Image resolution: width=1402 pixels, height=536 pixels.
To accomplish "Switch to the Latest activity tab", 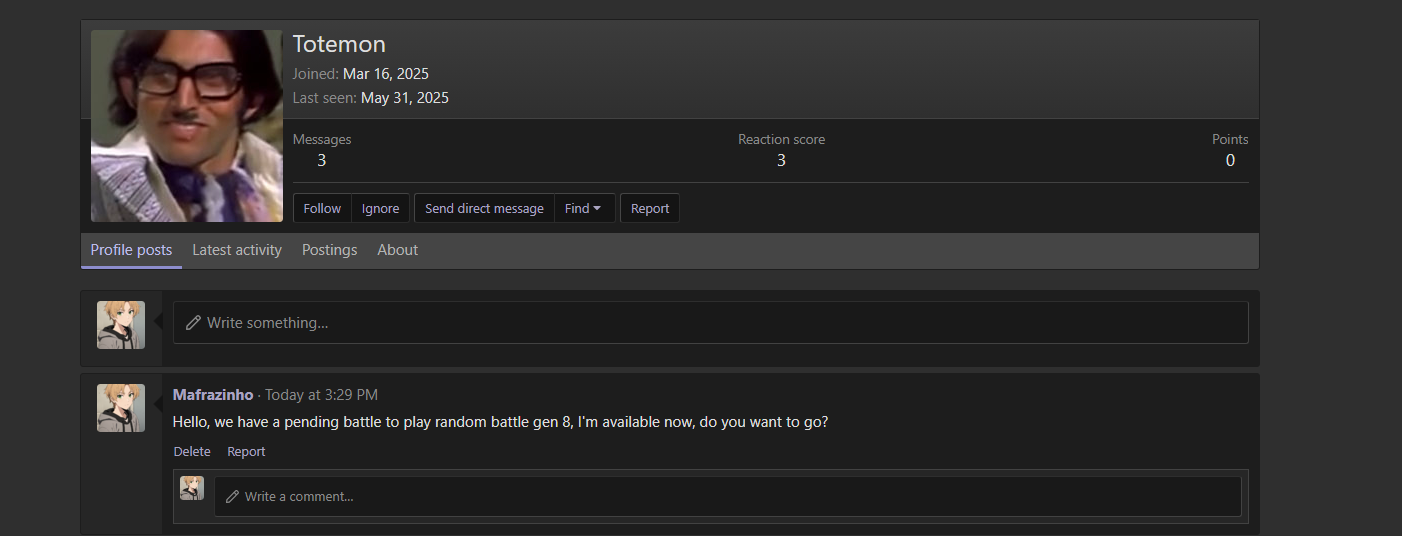I will pos(237,250).
